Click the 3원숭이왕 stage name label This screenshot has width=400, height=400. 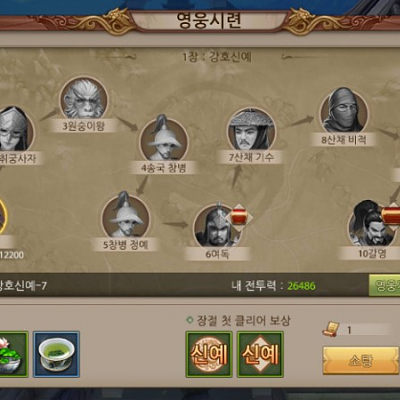point(84,126)
